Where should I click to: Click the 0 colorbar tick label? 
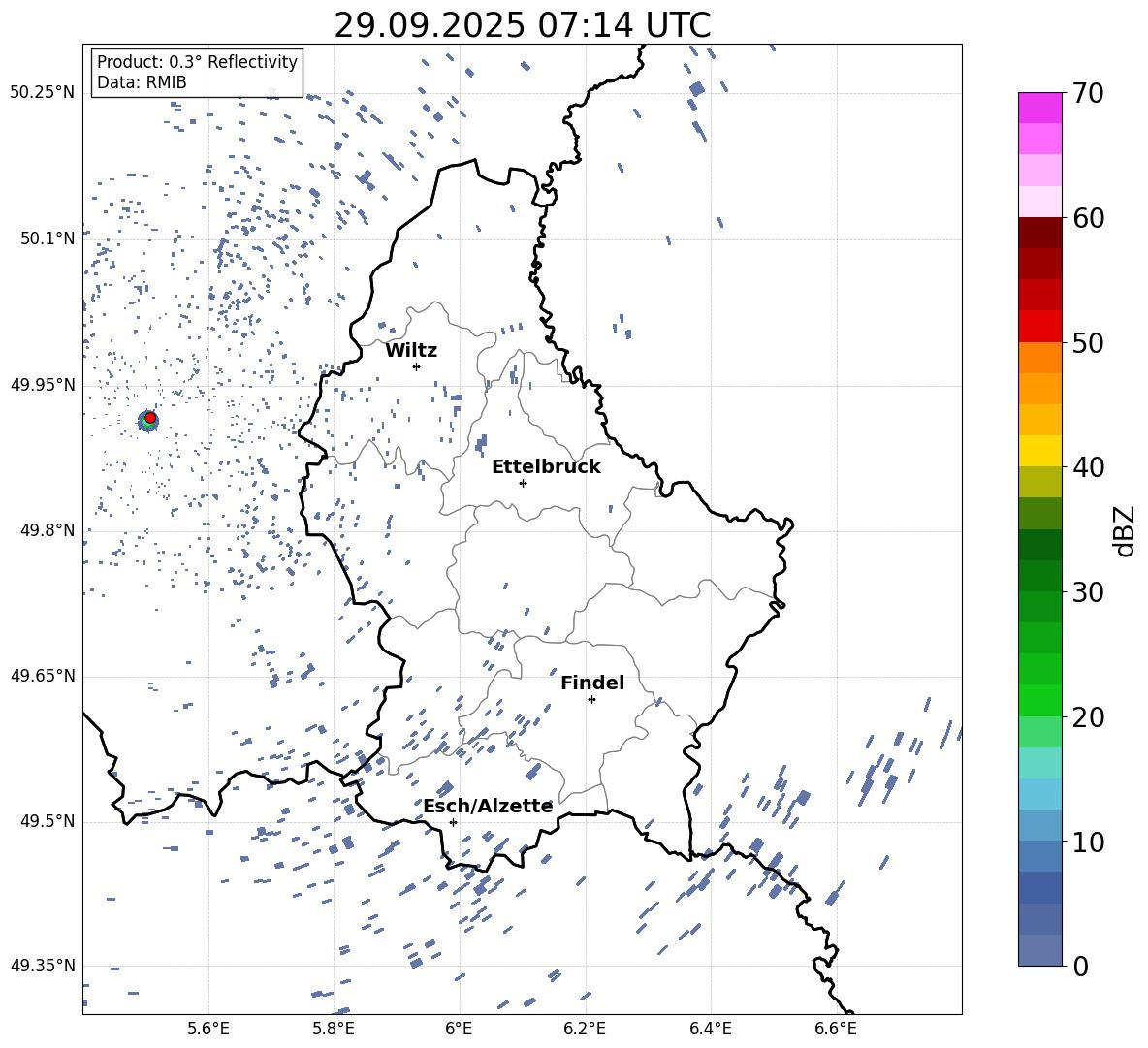pyautogui.click(x=1080, y=966)
